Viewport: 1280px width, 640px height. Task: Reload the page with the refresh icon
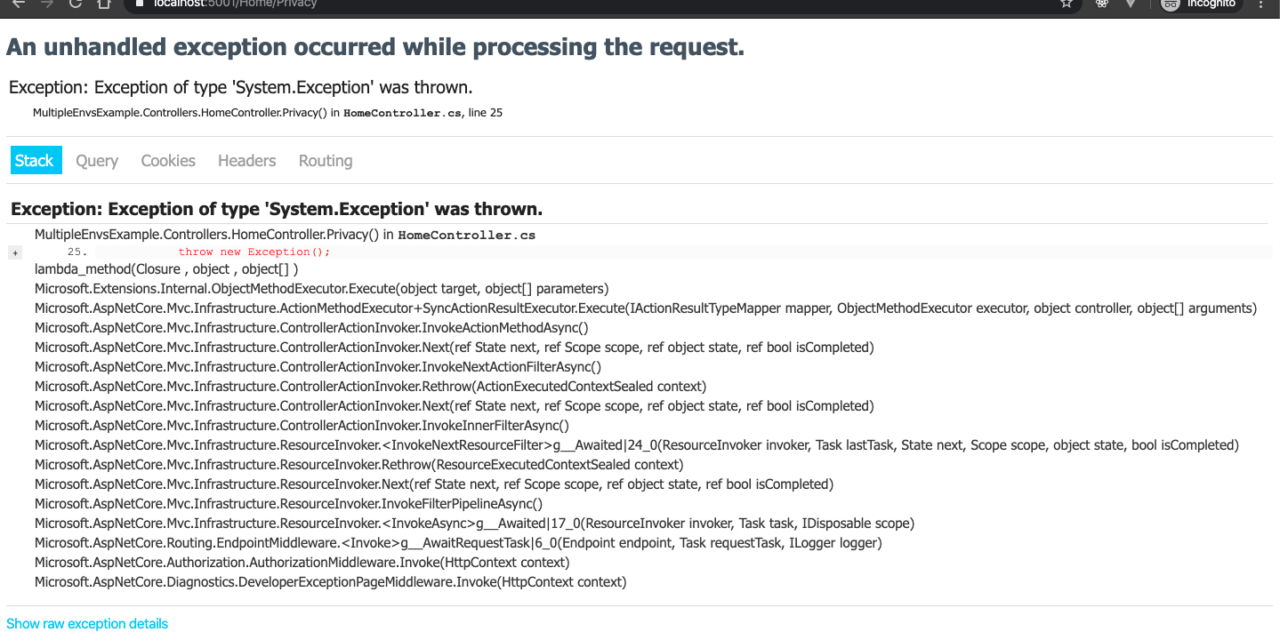pos(75,4)
